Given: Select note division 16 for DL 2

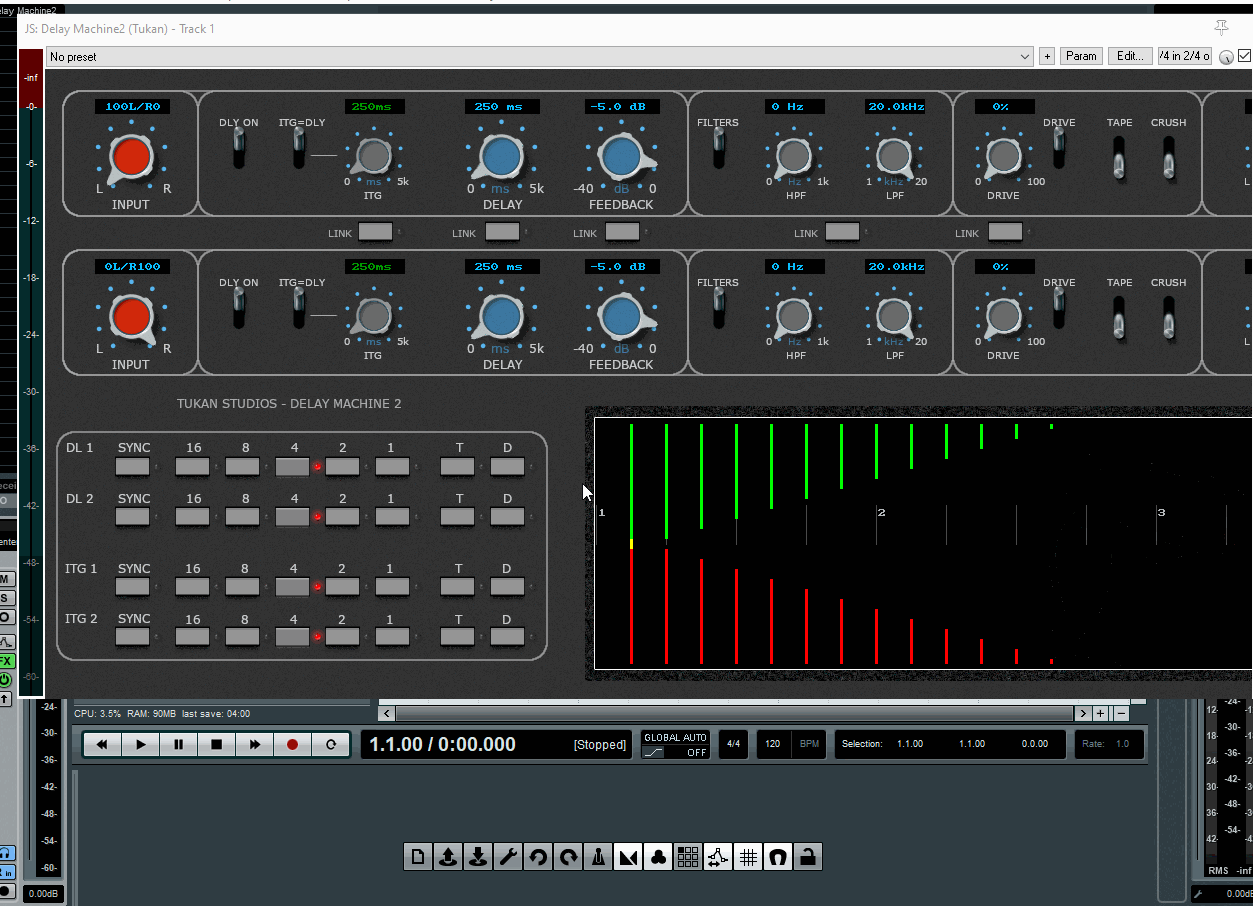Looking at the screenshot, I should (x=193, y=516).
